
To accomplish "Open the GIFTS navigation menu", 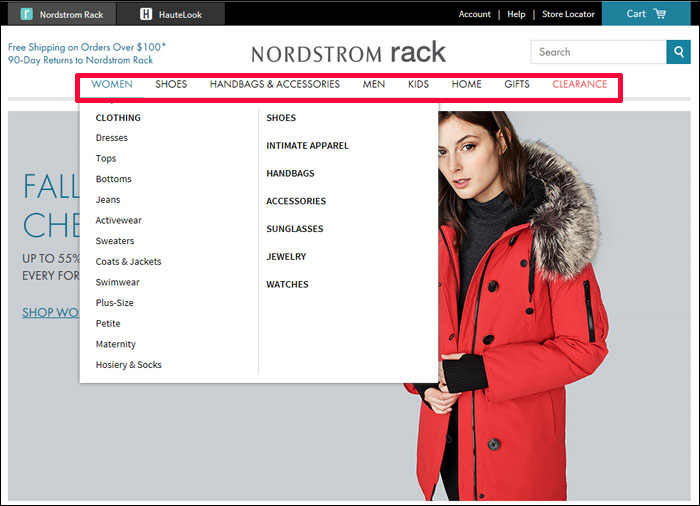I will 517,84.
